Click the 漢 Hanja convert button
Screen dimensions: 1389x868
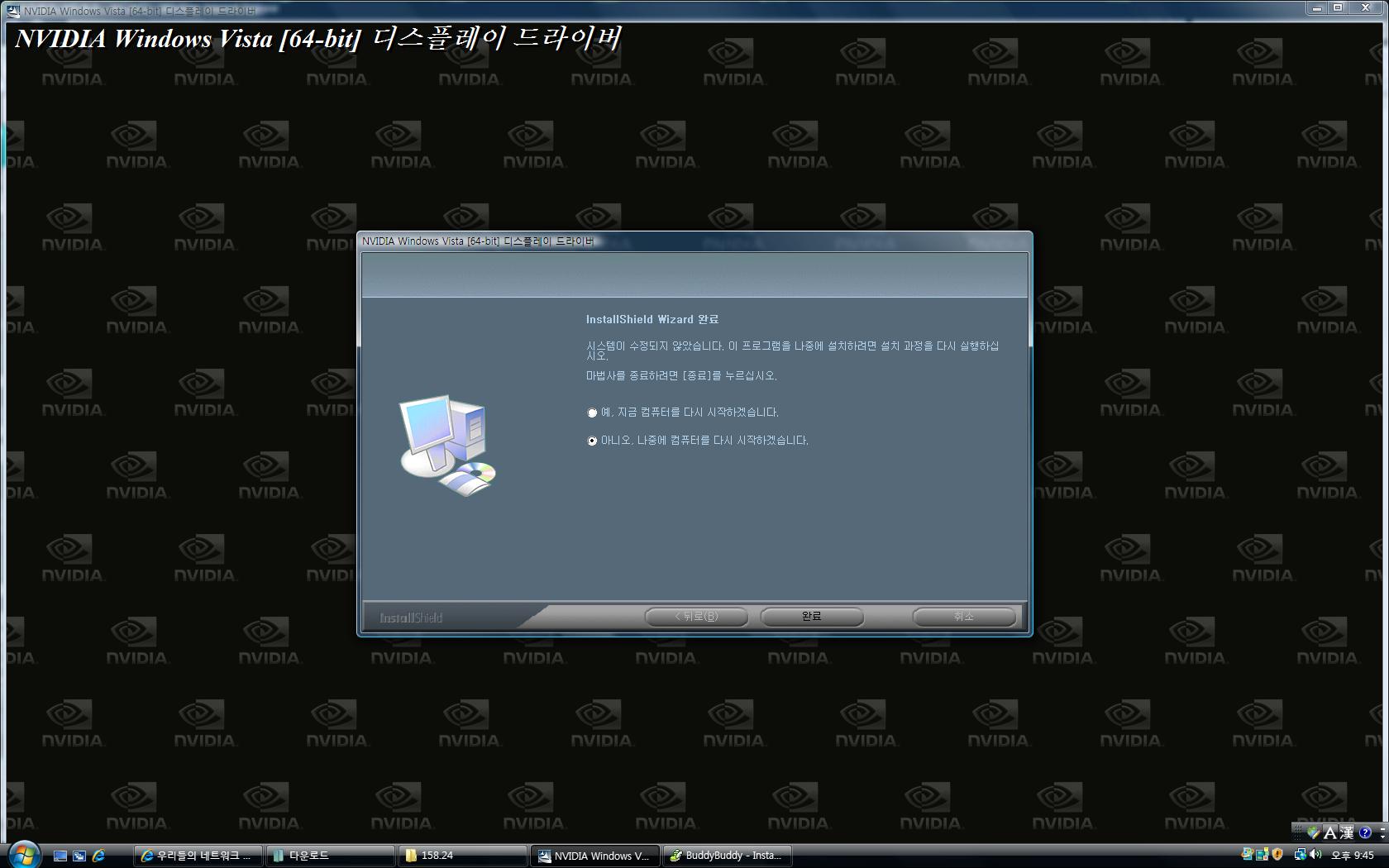[1347, 832]
